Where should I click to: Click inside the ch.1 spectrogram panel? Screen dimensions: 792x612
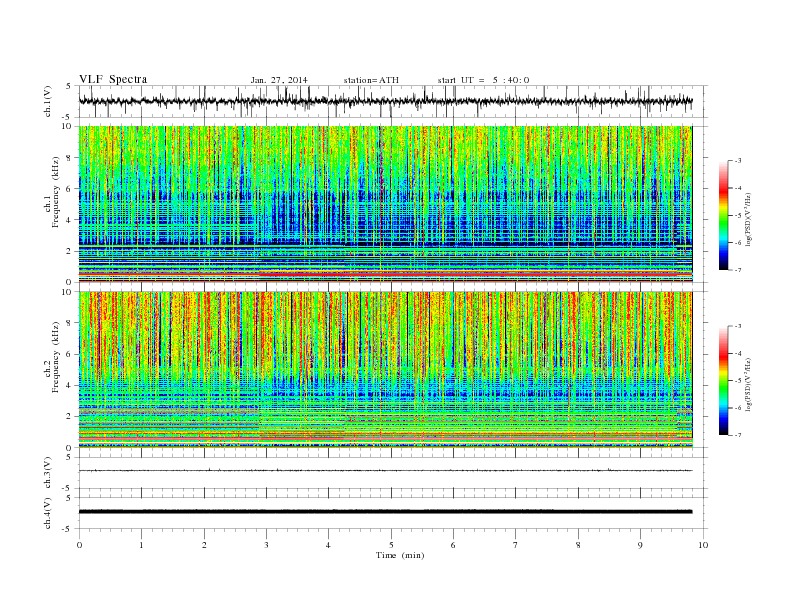(385, 204)
